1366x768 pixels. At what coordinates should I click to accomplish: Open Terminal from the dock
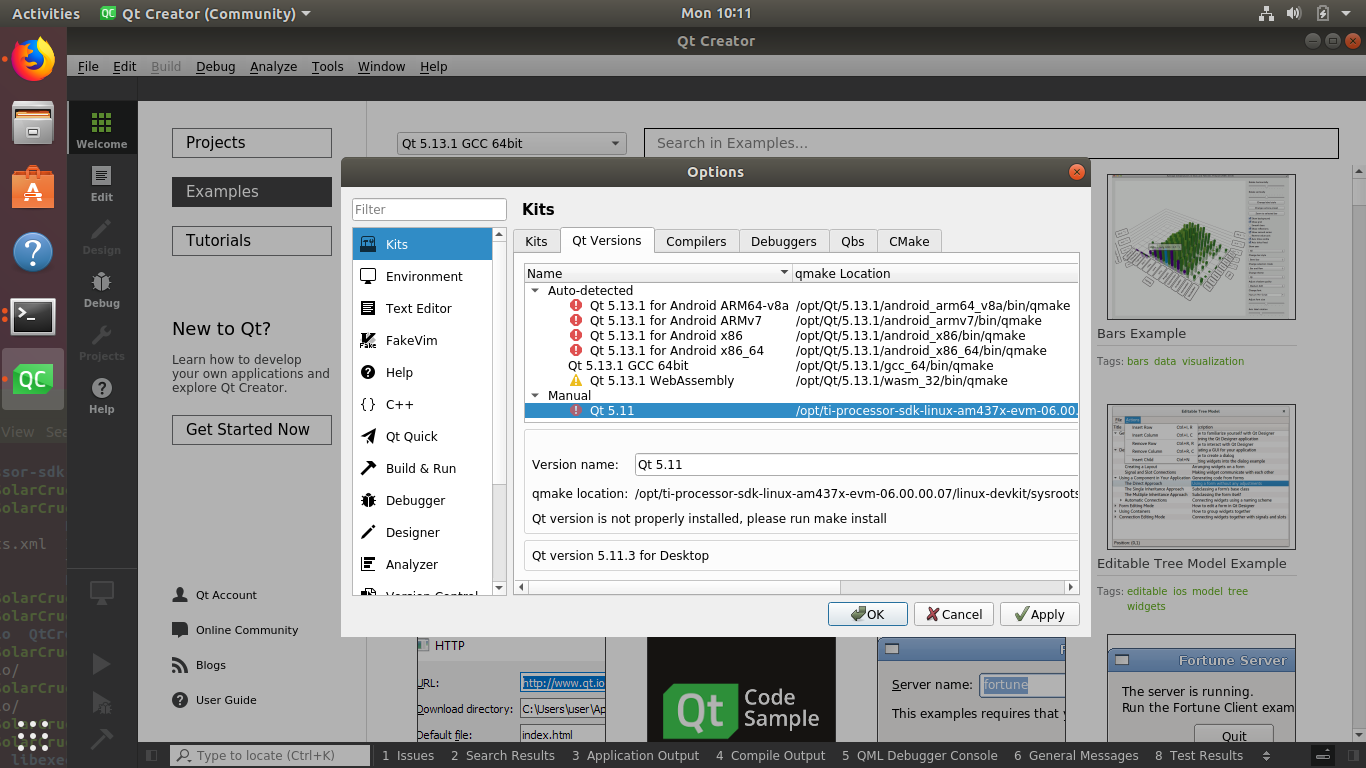pos(33,316)
